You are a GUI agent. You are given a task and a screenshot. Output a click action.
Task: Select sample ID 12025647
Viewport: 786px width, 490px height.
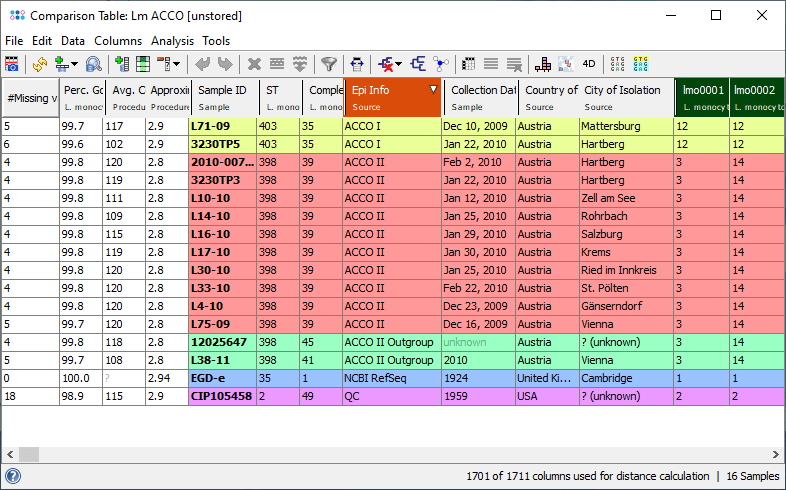[223, 342]
